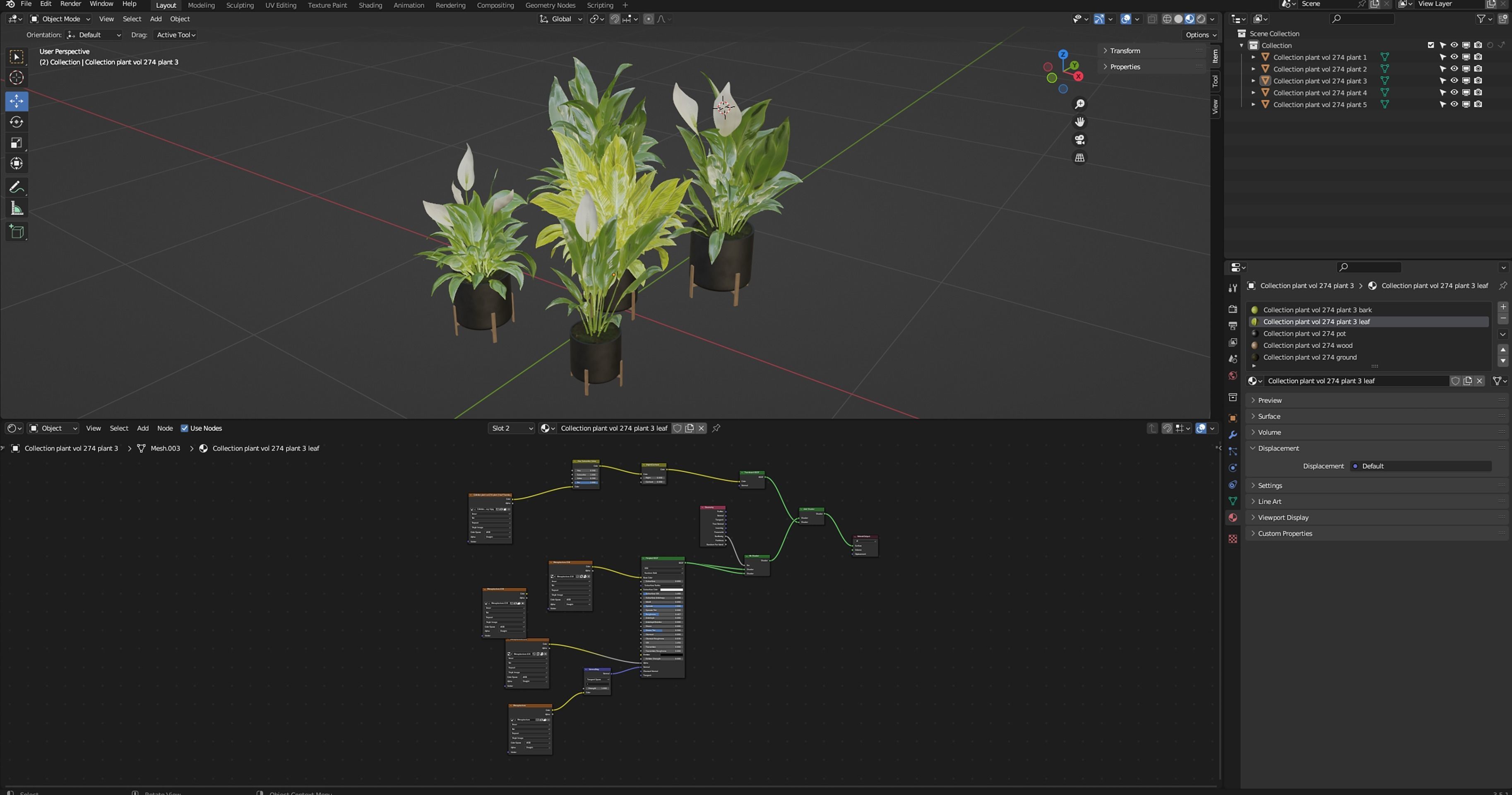This screenshot has width=1512, height=795.
Task: Disable plant 2 in renders camera icon
Action: coord(1478,69)
